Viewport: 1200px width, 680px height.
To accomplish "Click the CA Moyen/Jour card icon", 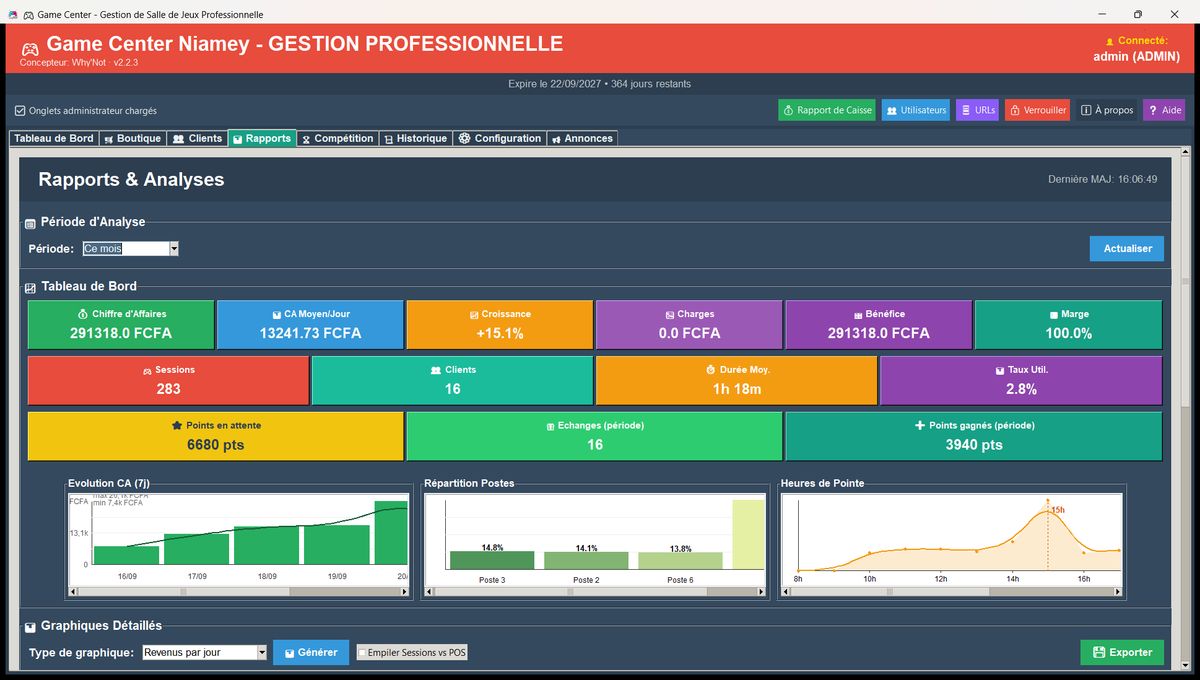I will click(276, 314).
